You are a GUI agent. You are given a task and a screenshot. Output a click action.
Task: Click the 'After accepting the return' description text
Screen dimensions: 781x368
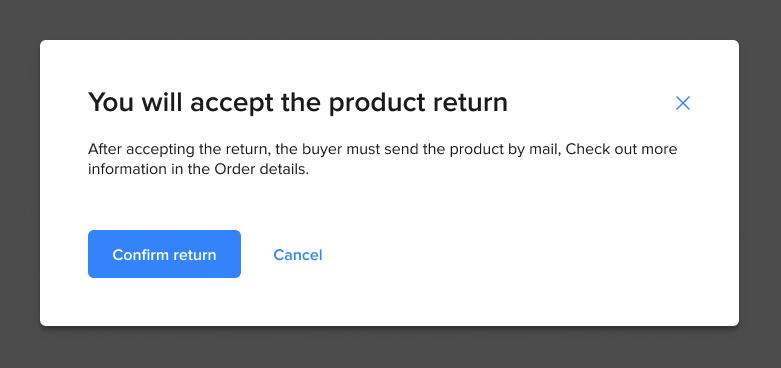click(x=383, y=159)
